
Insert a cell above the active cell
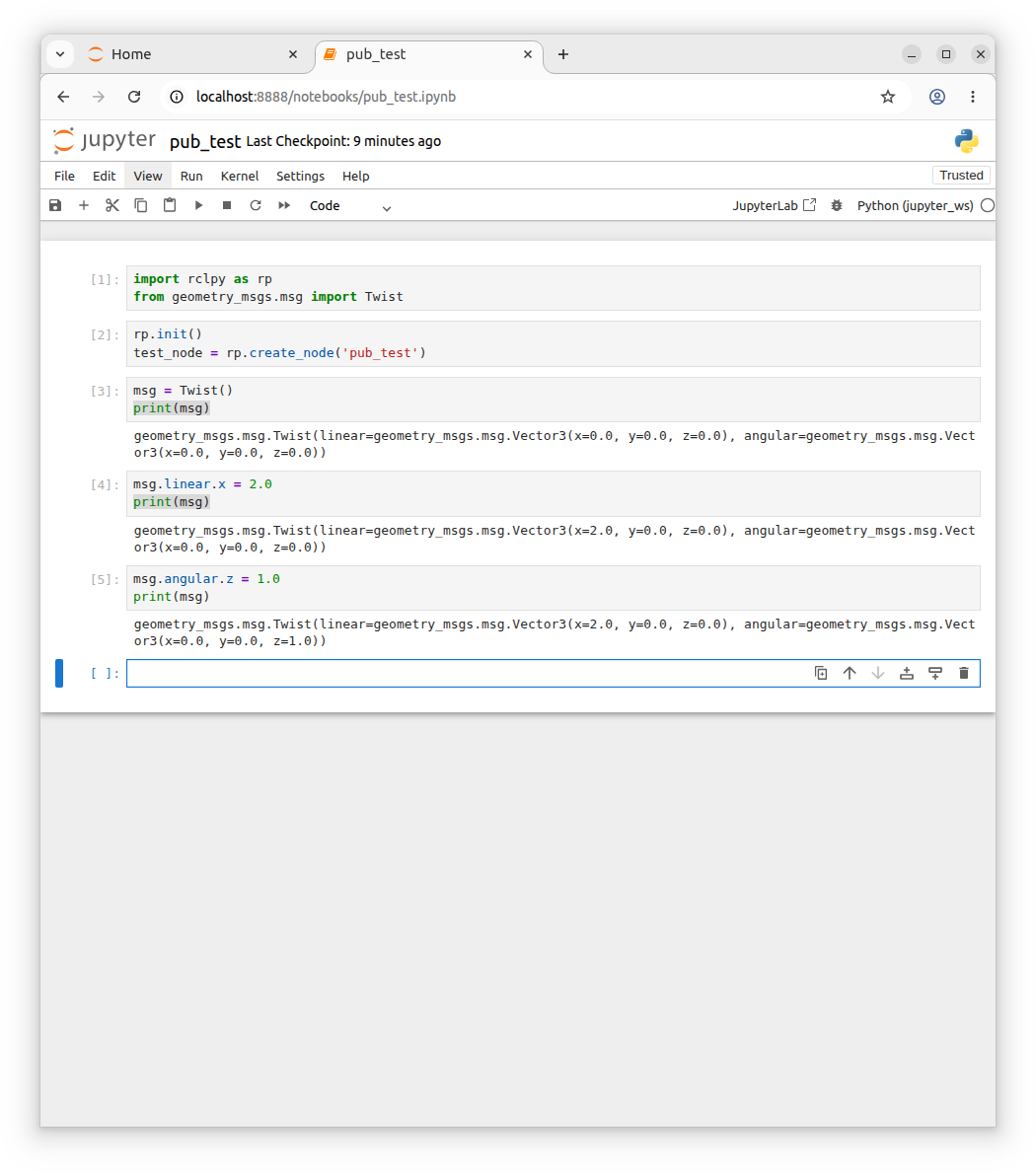(x=907, y=673)
